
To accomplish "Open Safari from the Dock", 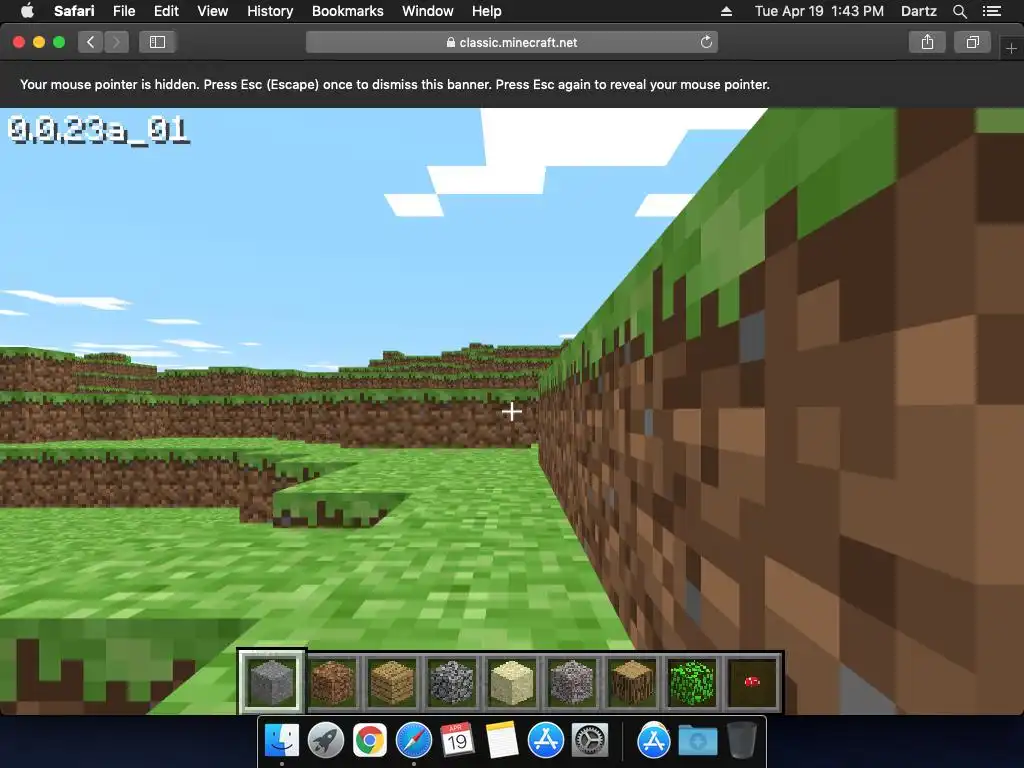I will click(413, 741).
